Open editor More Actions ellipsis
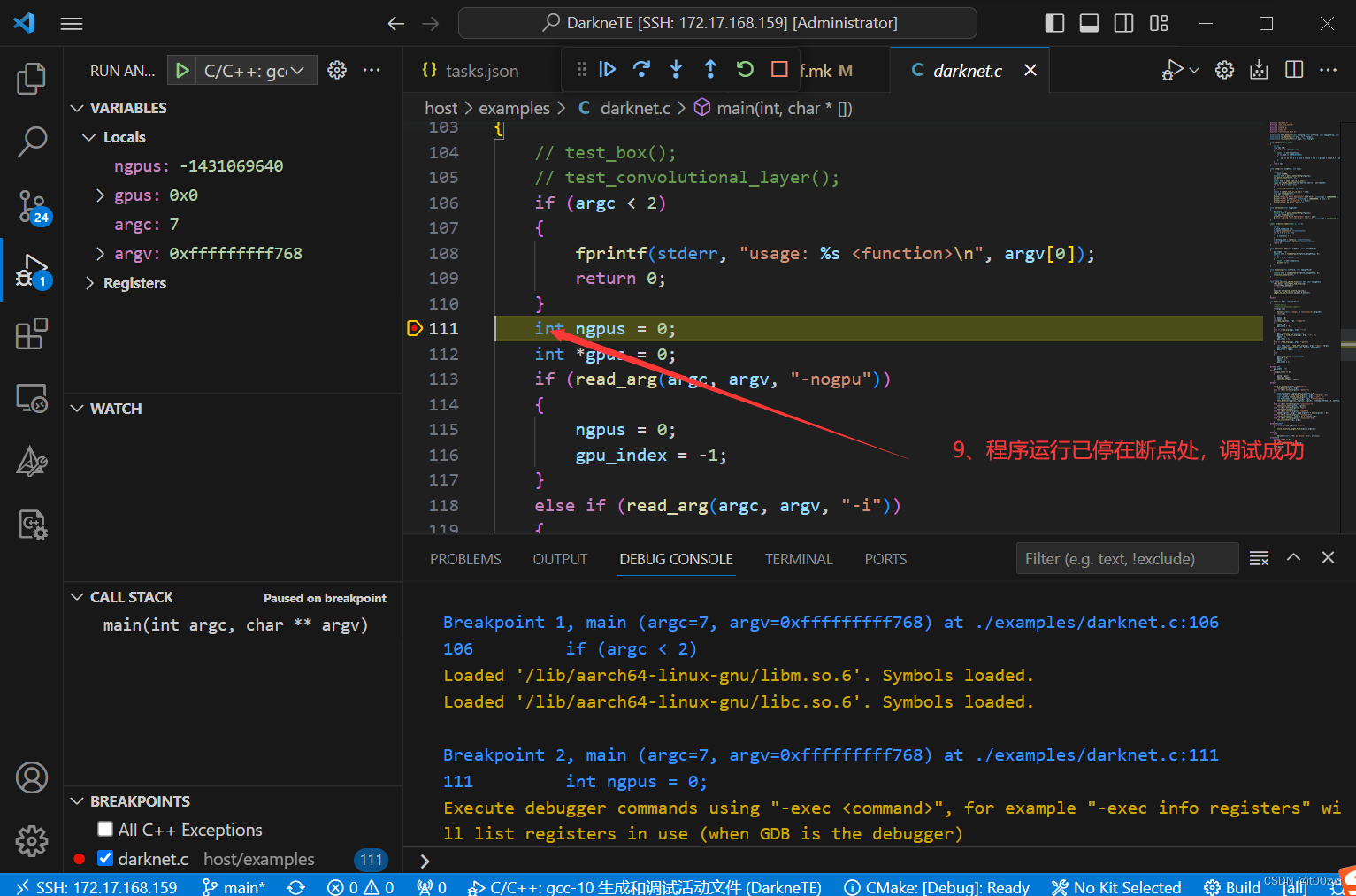1356x896 pixels. pyautogui.click(x=1329, y=69)
